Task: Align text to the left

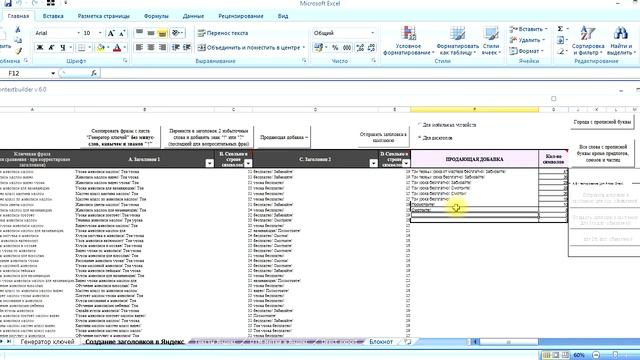Action: click(139, 47)
